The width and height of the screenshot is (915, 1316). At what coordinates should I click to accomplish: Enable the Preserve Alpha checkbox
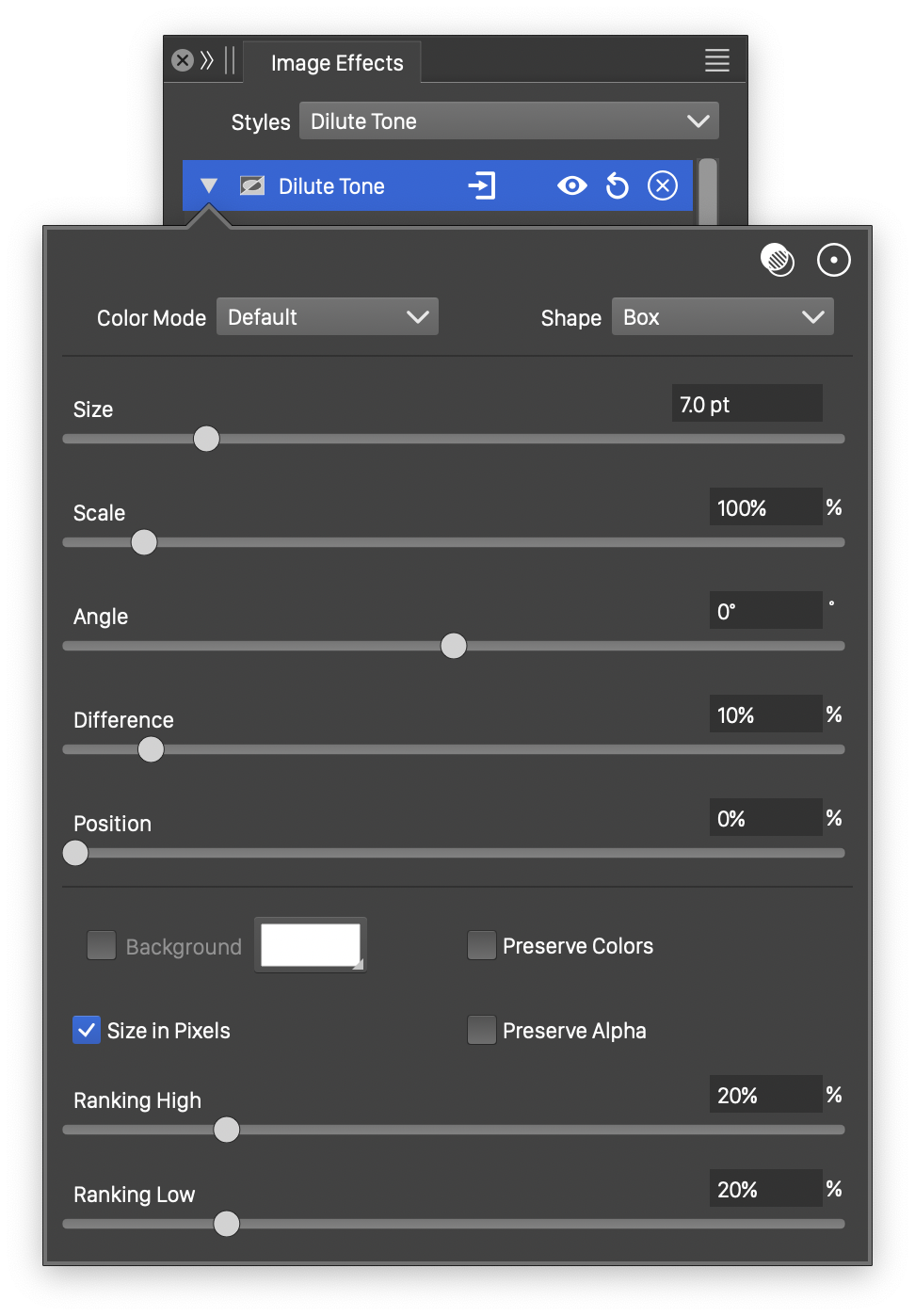(x=482, y=1030)
